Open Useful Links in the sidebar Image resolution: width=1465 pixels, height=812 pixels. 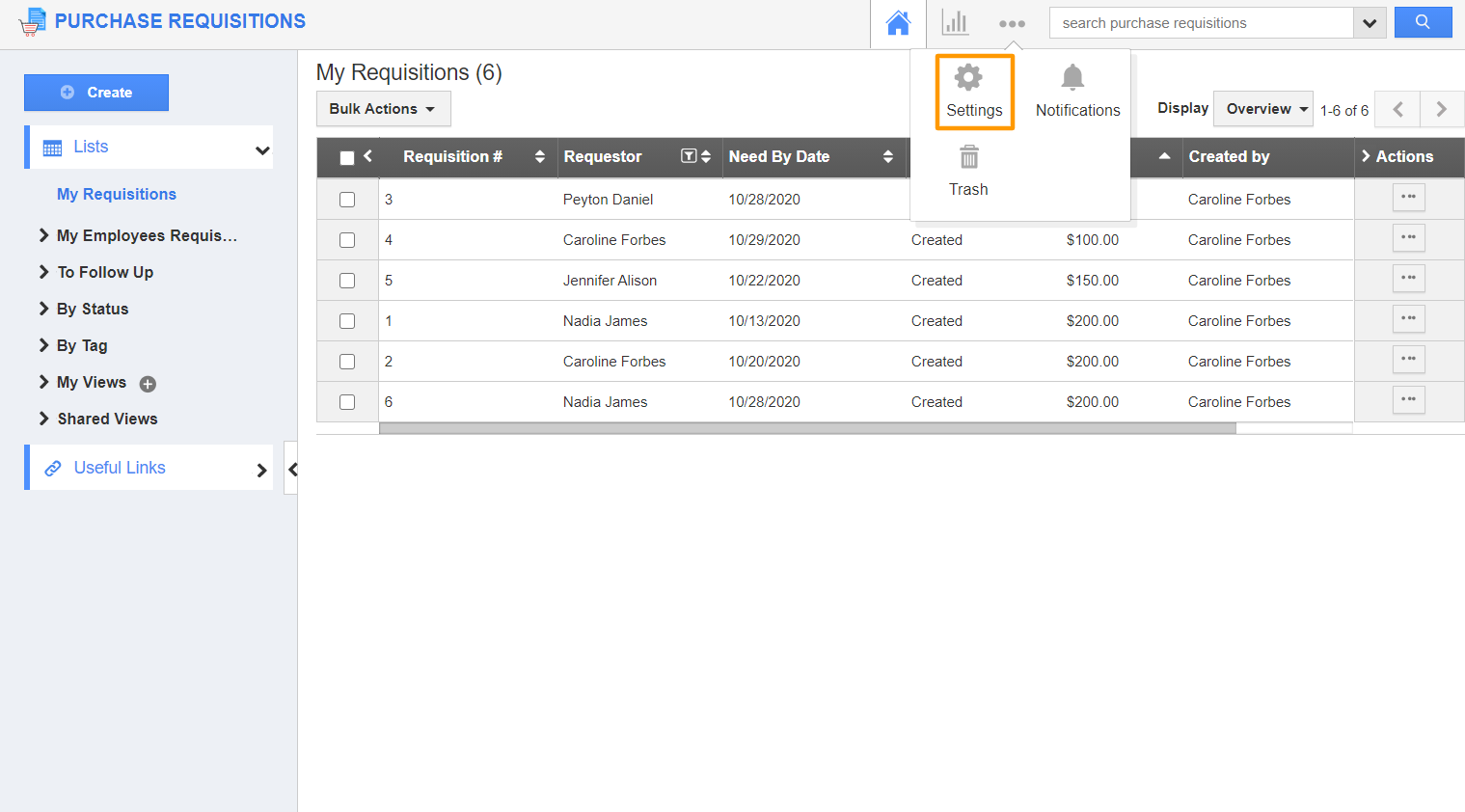tap(120, 468)
